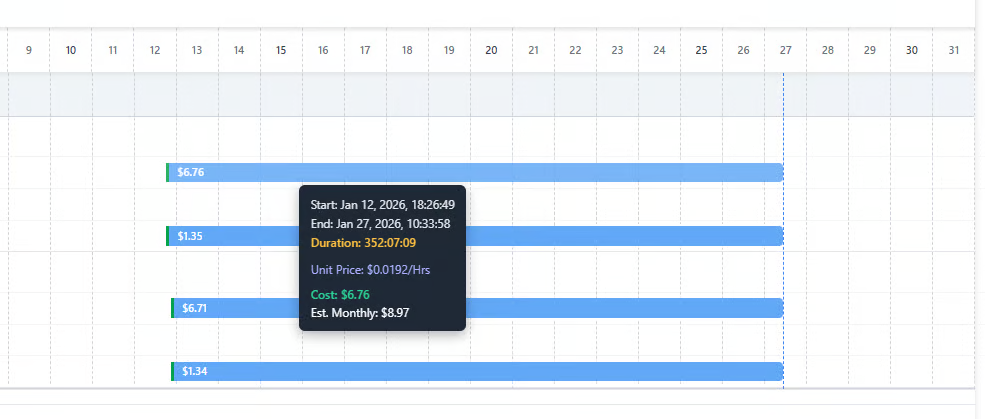This screenshot has width=985, height=419.
Task: Select day 20 in the date header
Action: [491, 50]
